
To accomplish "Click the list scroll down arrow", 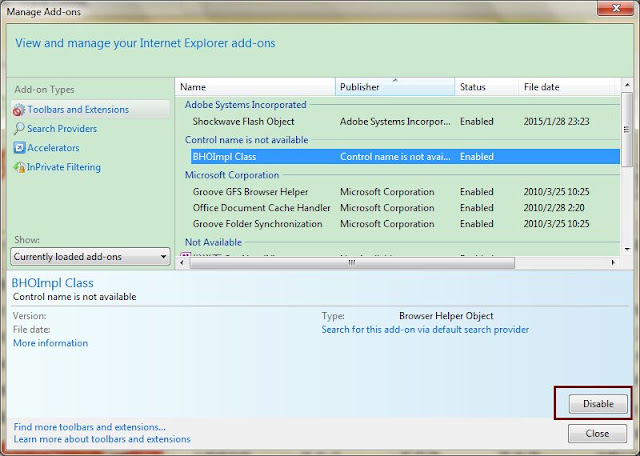I will pos(627,249).
